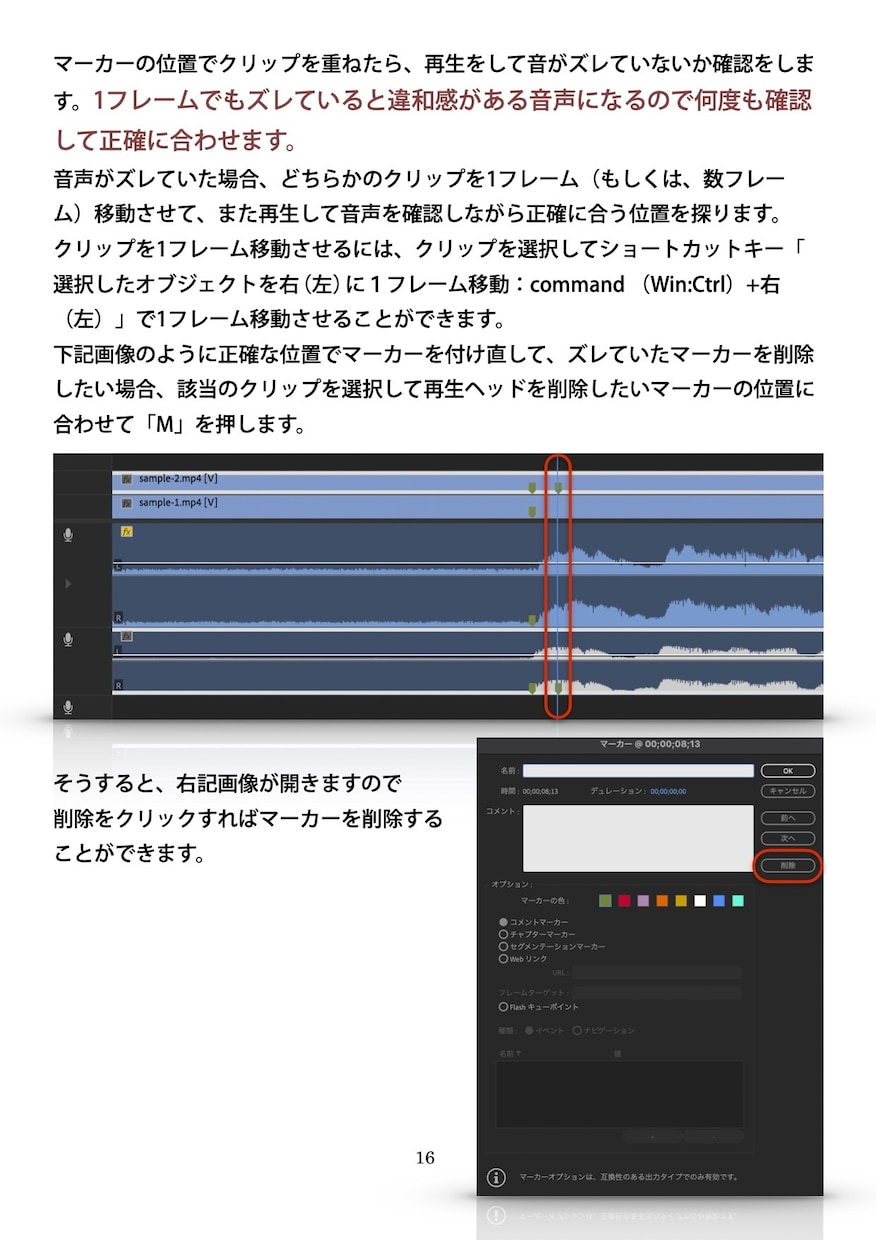Click the voice-over mic icon on second audio track

coord(68,639)
